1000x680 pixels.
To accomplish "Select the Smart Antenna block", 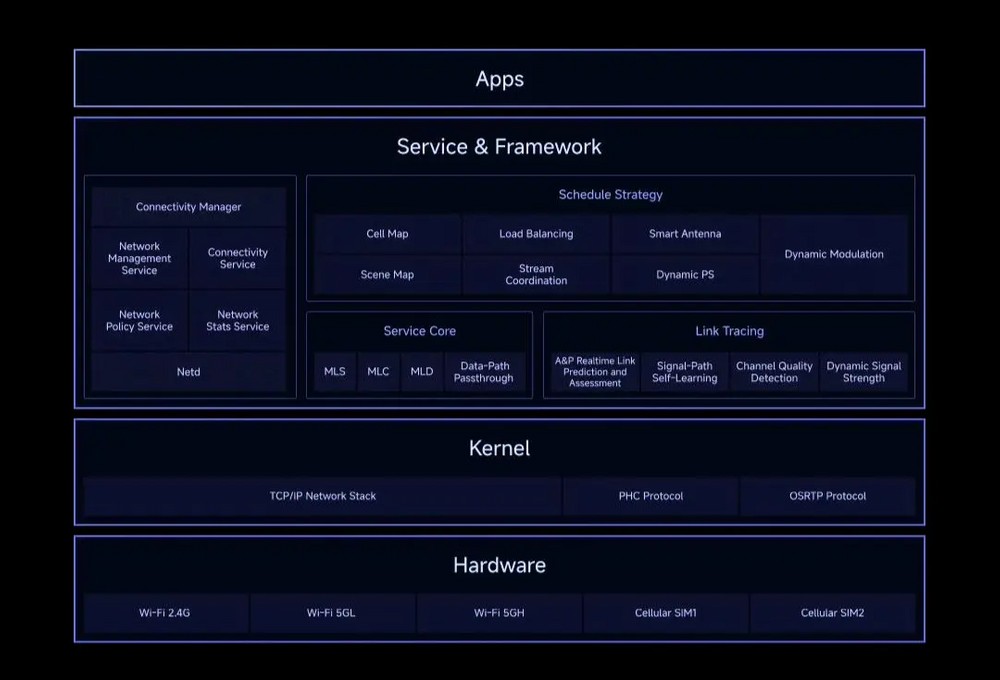I will point(685,234).
